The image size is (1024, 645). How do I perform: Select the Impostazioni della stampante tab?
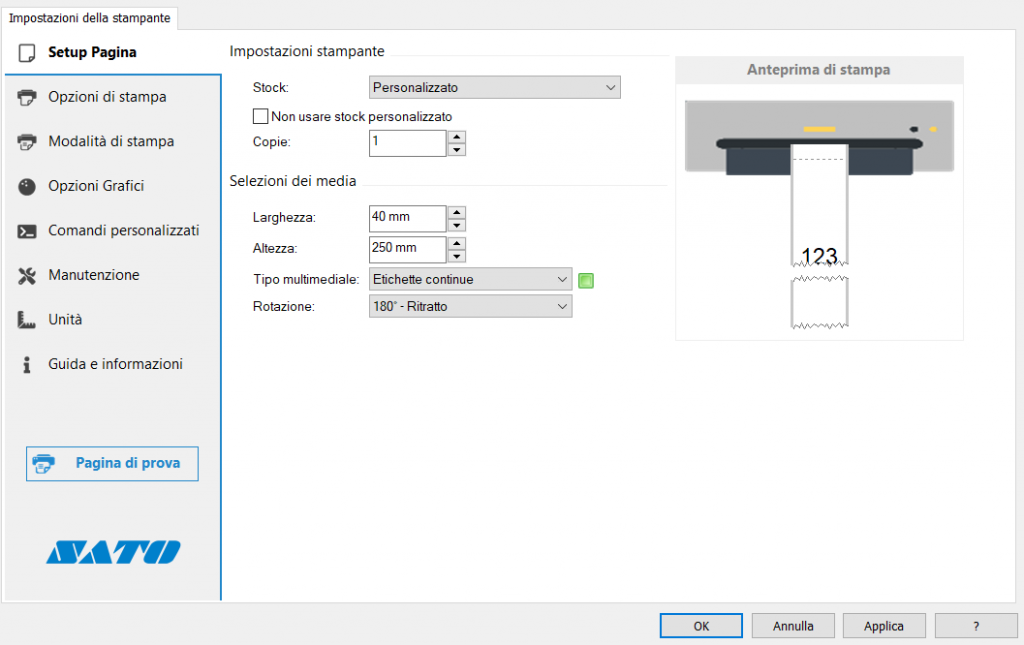89,18
